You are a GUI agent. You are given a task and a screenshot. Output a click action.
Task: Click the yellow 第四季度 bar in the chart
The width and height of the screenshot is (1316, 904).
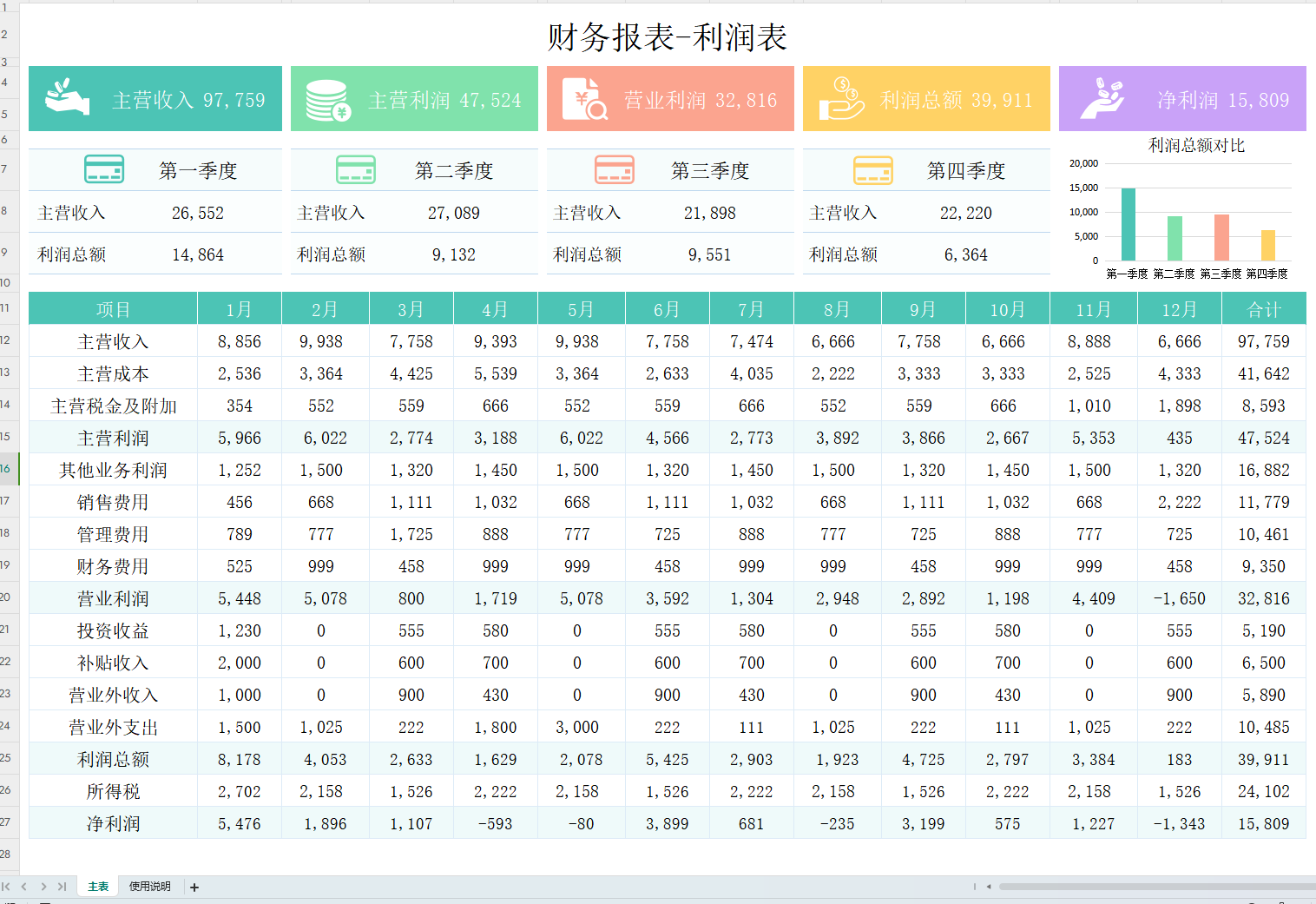pos(1268,245)
